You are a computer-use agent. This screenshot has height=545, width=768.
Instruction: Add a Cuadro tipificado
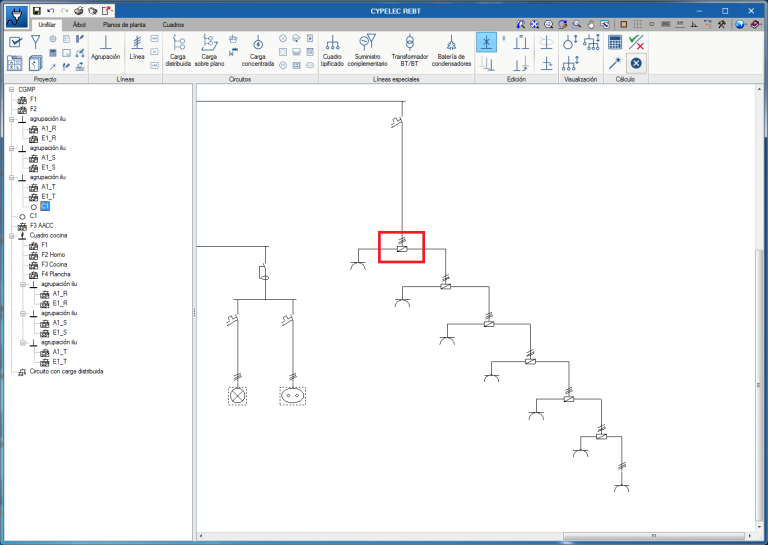click(x=332, y=51)
